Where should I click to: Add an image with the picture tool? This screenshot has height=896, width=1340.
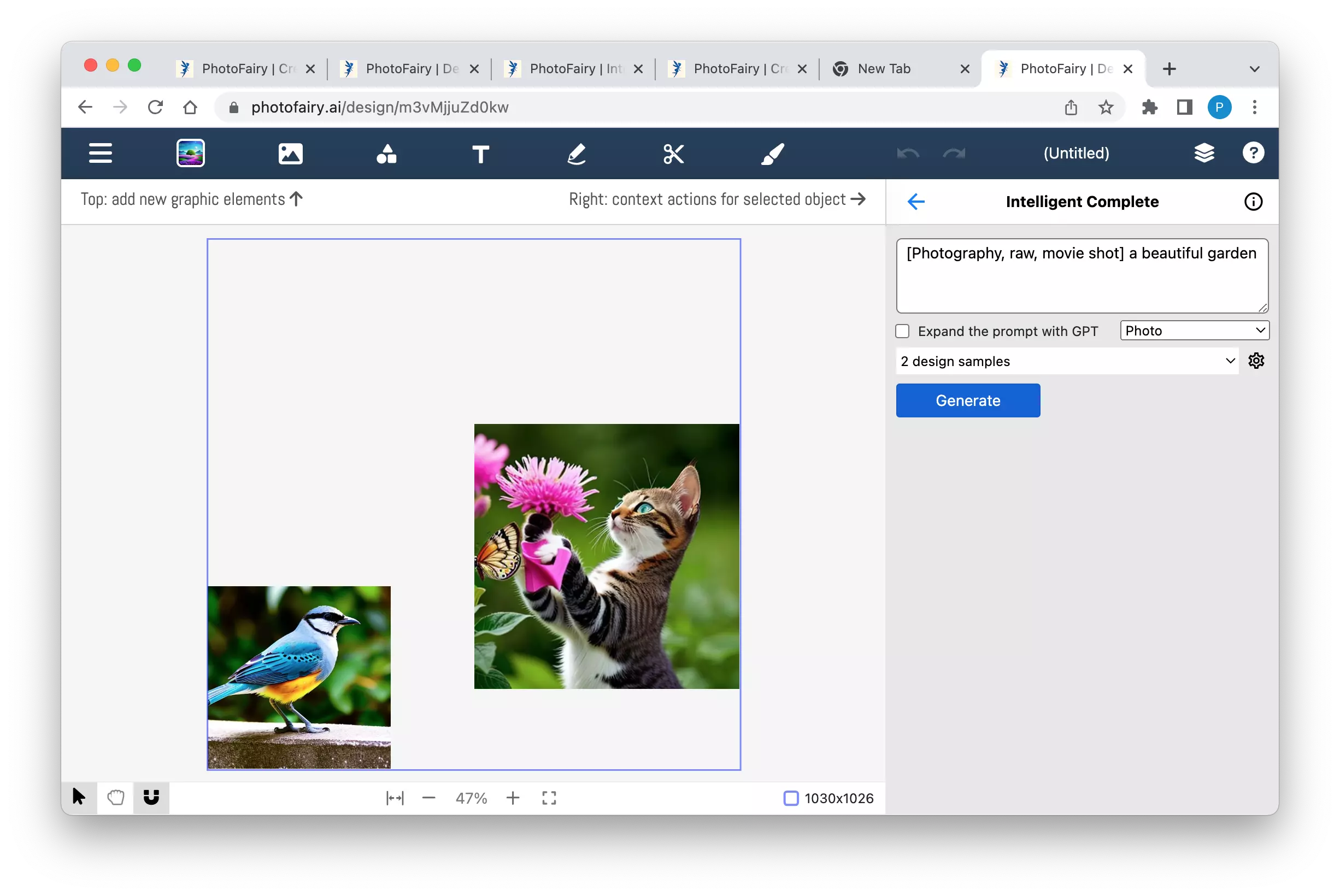pyautogui.click(x=290, y=153)
